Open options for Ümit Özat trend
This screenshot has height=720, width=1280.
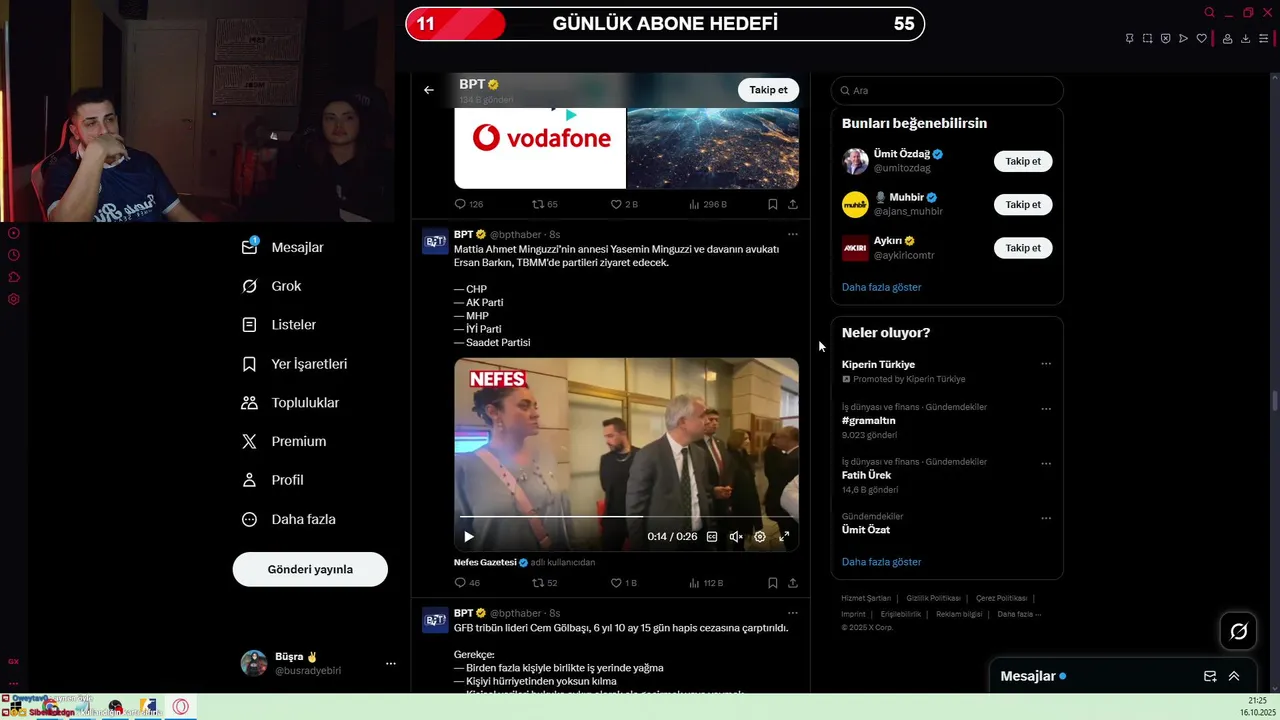pos(1046,518)
